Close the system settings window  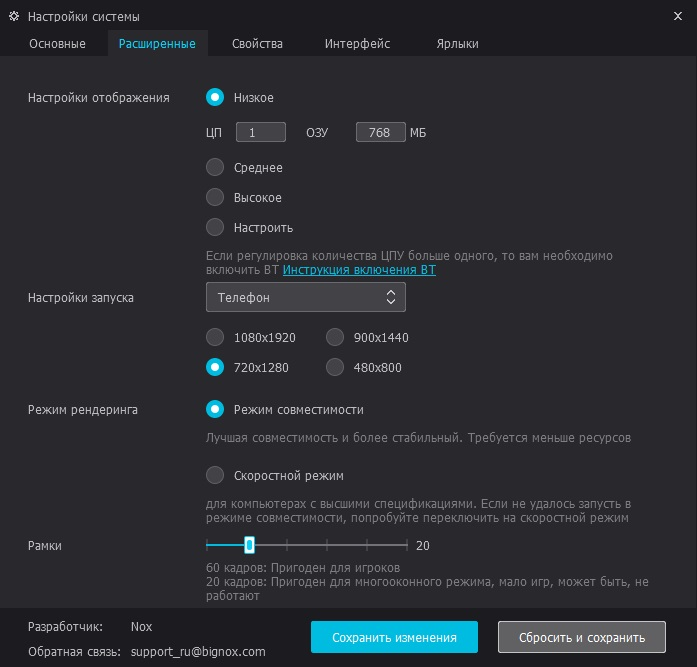click(680, 16)
